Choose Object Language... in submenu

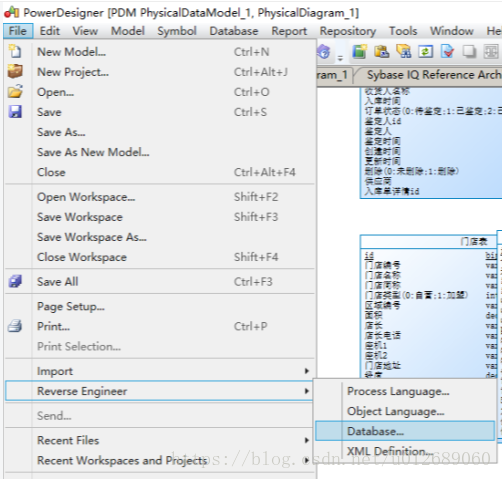[x=405, y=411]
